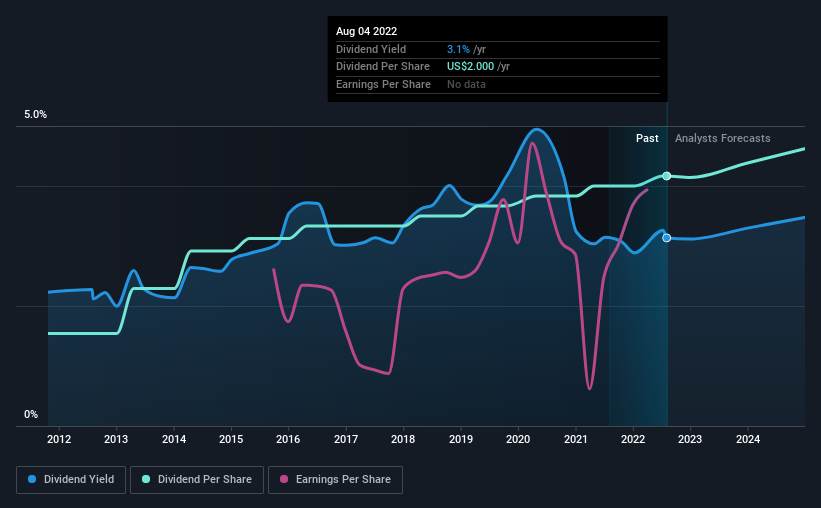Click the 2020 x-axis label
This screenshot has width=821, height=508.
click(x=518, y=439)
